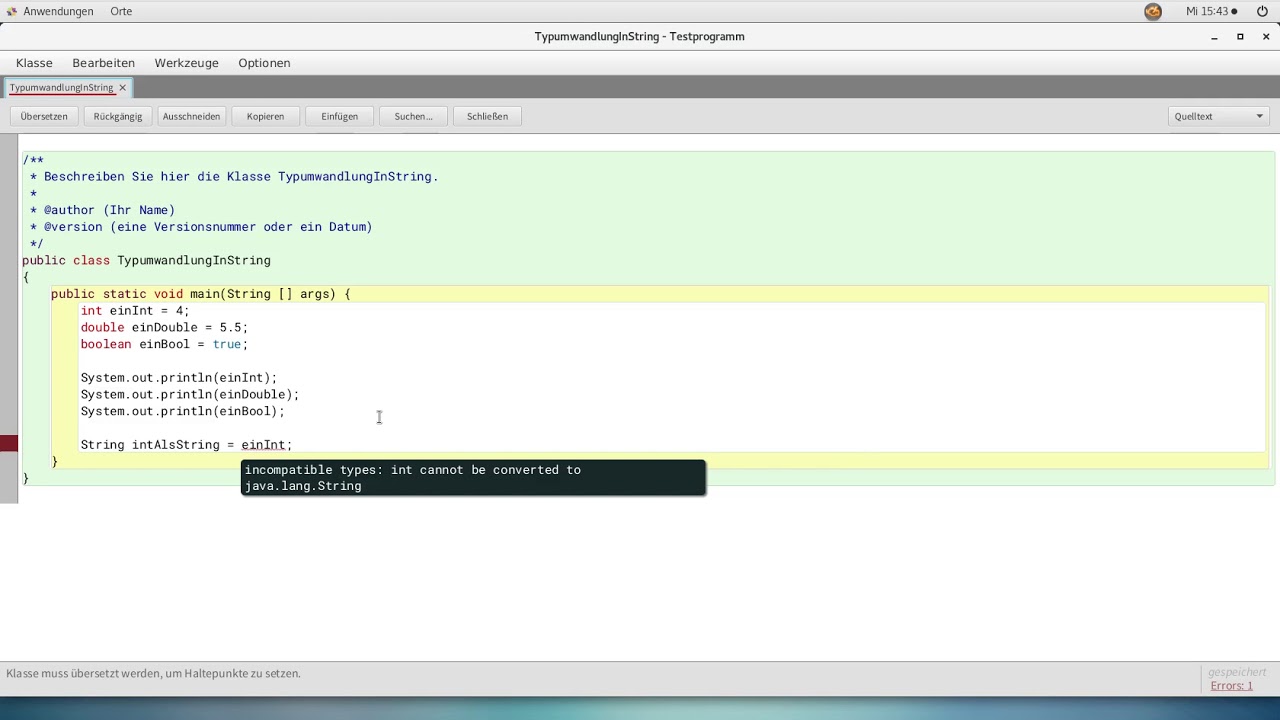Image resolution: width=1280 pixels, height=720 pixels.
Task: Click the Rückgängig button
Action: [x=118, y=116]
